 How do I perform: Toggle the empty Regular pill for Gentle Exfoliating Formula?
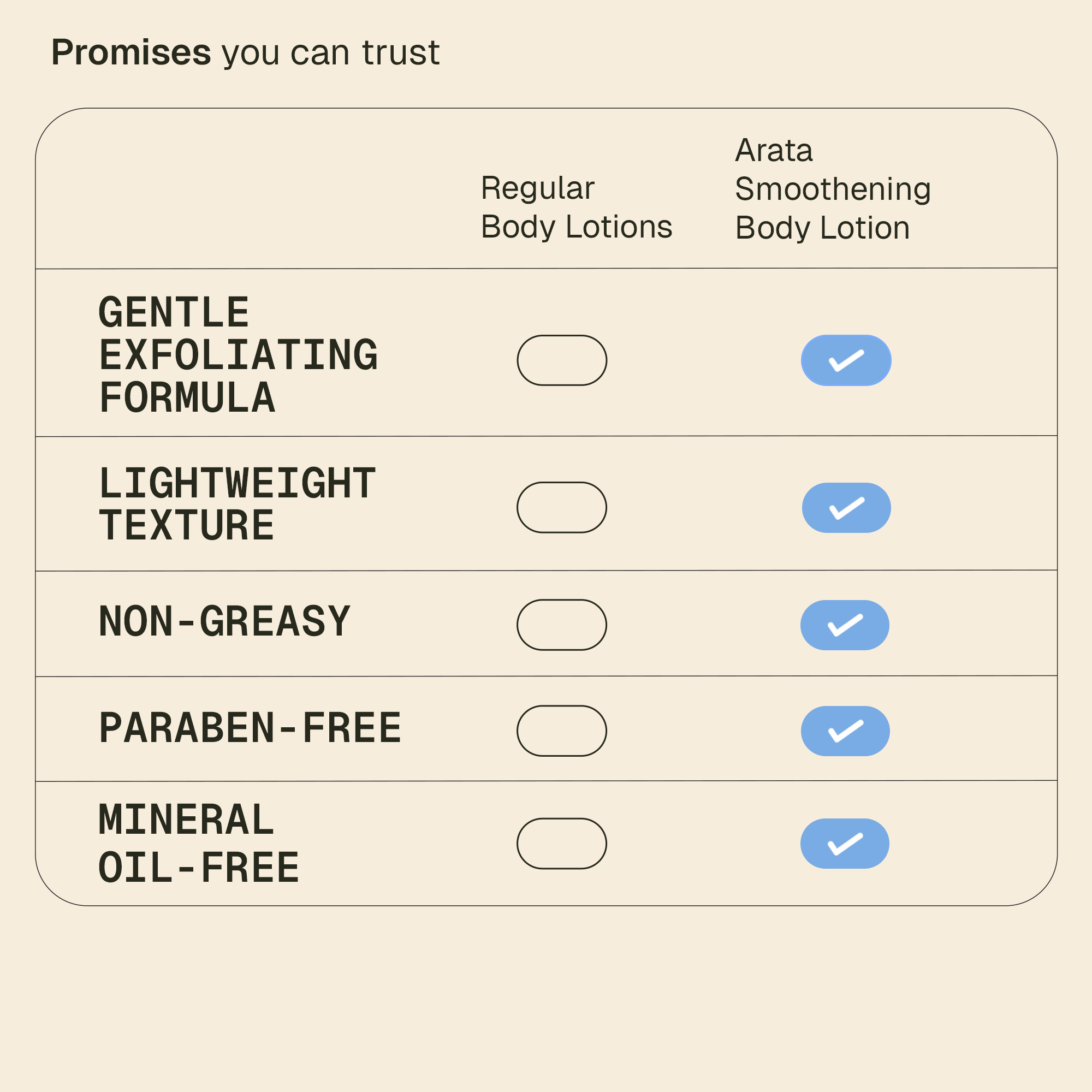point(562,360)
